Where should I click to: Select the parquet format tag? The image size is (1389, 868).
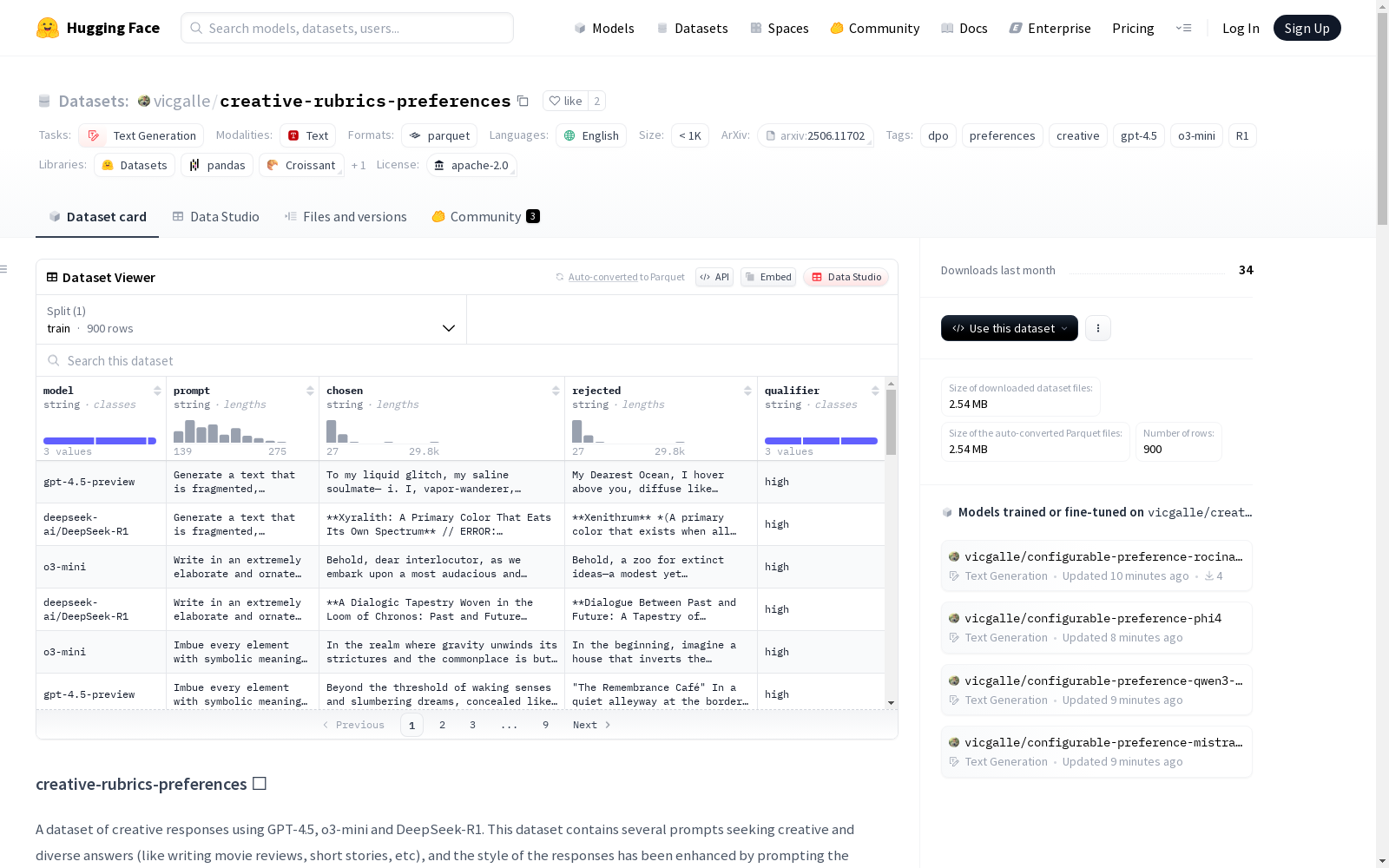tap(439, 135)
